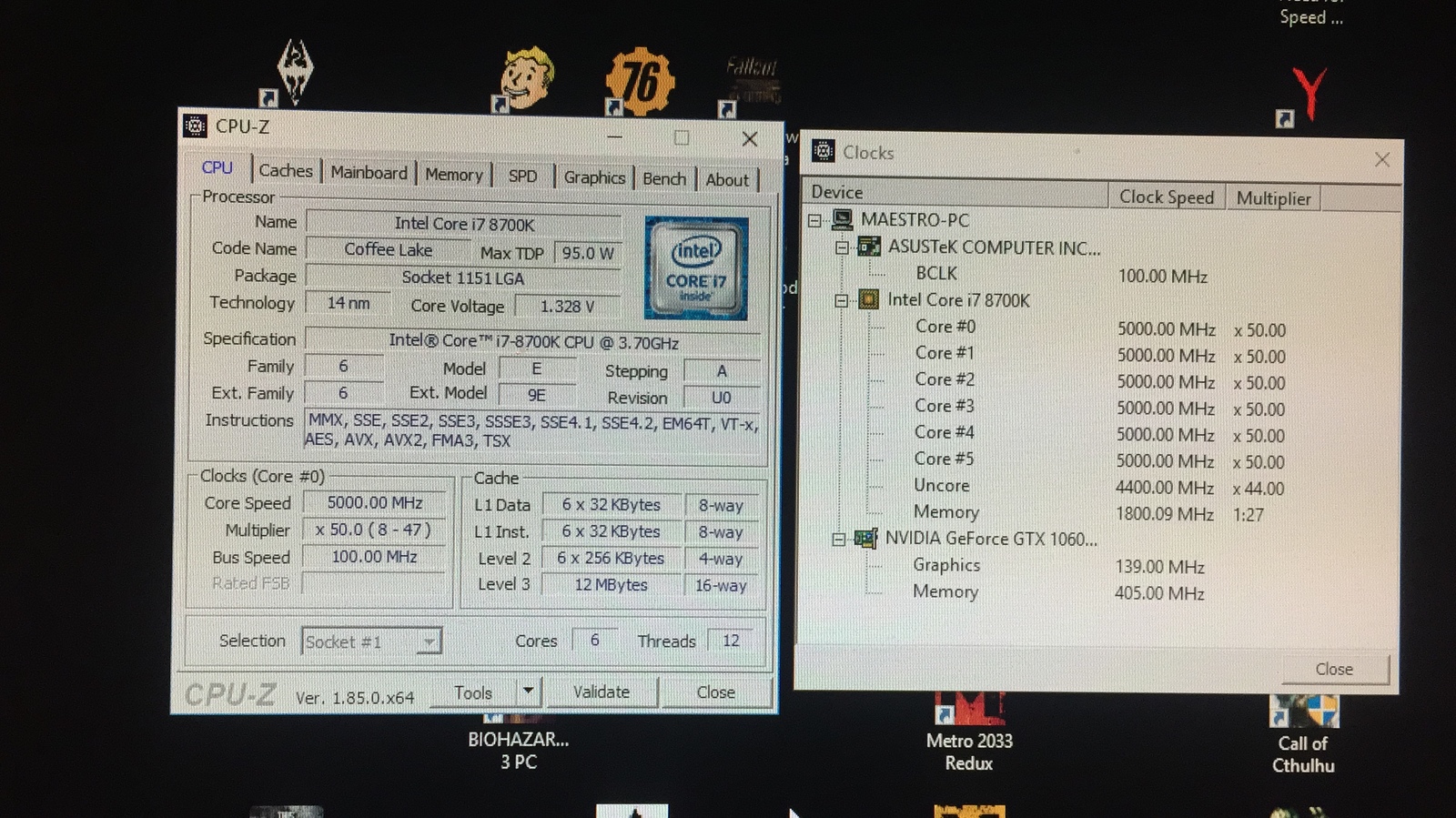Click the Code Name Coffee Lake value

coord(389,249)
